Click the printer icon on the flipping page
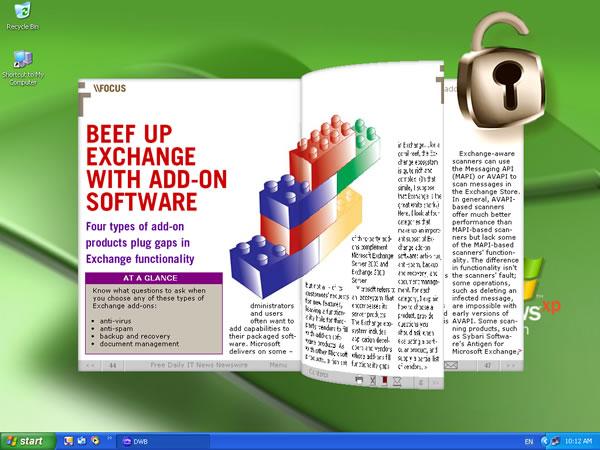The image size is (600, 450). (x=359, y=380)
